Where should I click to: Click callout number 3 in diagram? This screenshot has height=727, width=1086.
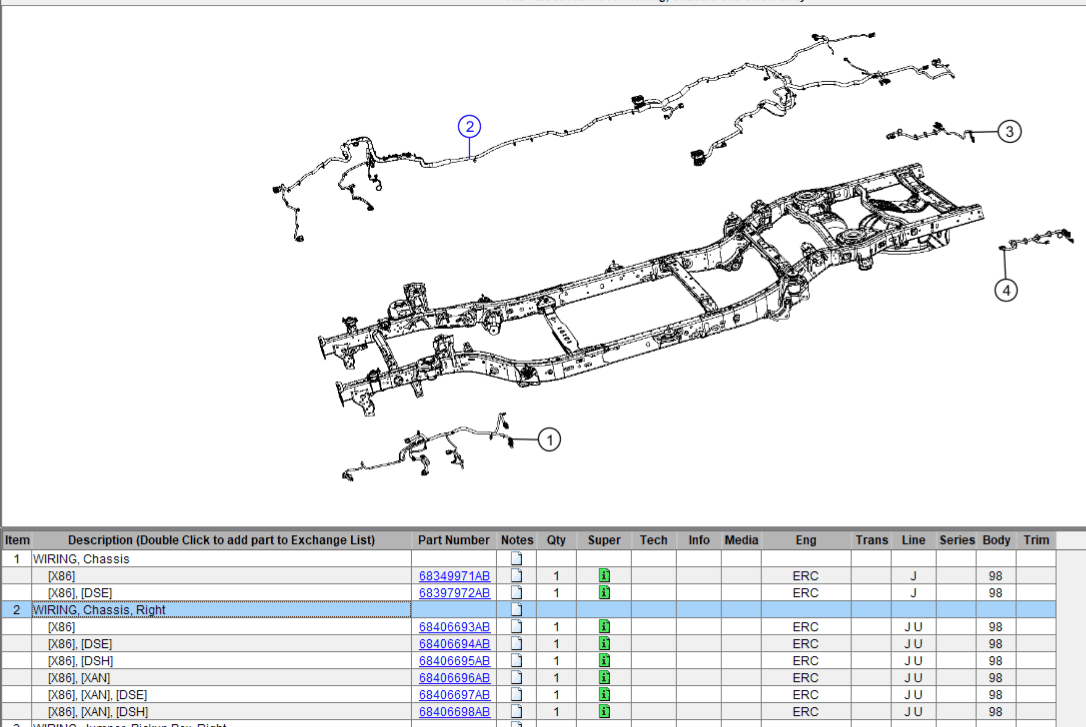click(x=1010, y=132)
